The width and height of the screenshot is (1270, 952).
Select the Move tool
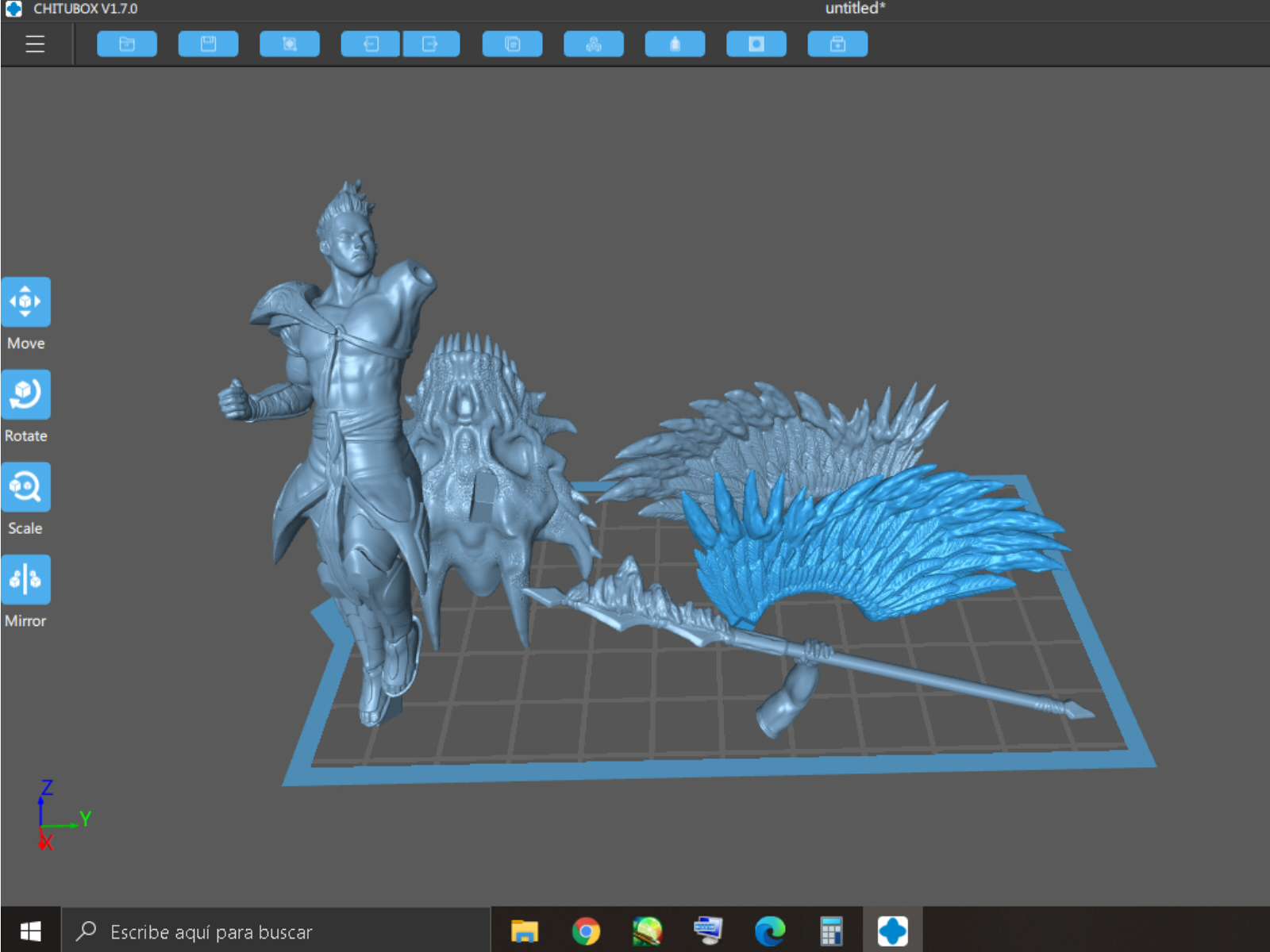click(x=26, y=301)
